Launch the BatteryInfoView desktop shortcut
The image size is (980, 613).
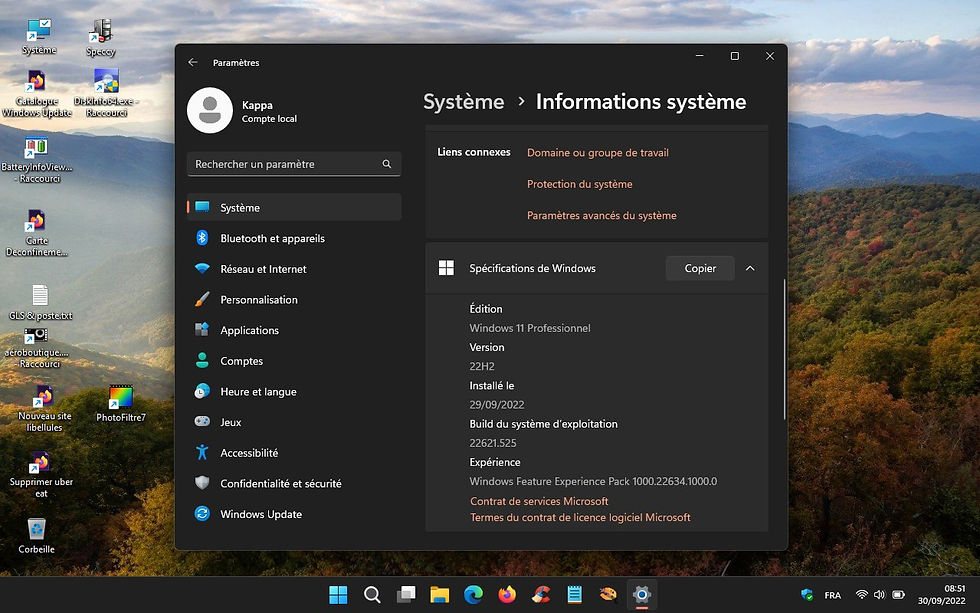(37, 161)
